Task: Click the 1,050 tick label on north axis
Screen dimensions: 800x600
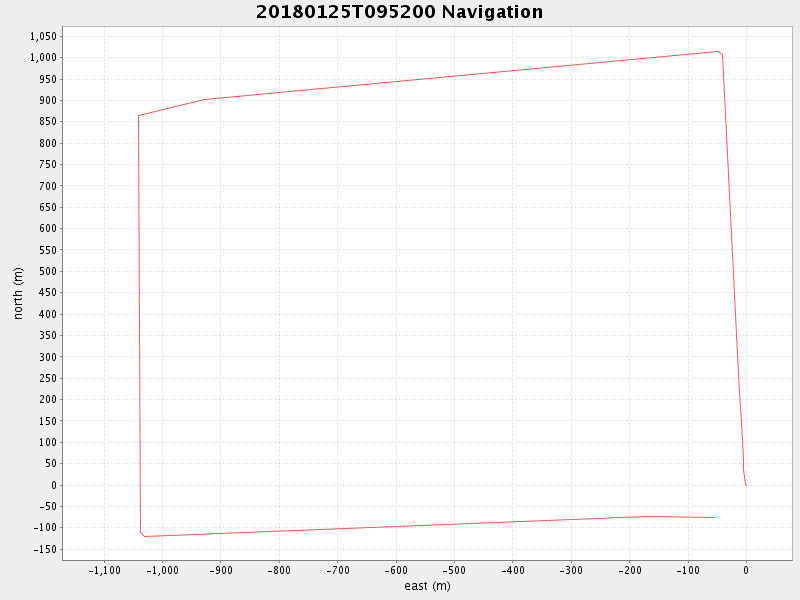Action: [43, 36]
